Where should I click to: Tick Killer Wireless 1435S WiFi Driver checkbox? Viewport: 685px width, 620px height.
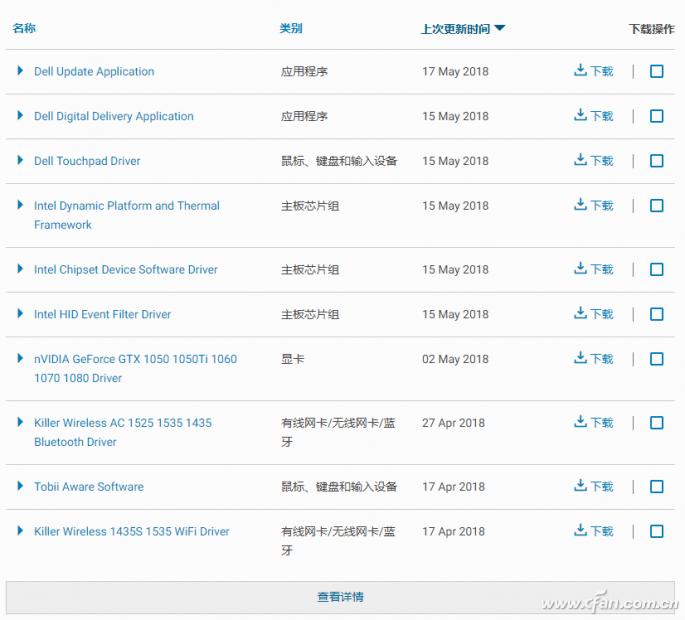pos(657,531)
